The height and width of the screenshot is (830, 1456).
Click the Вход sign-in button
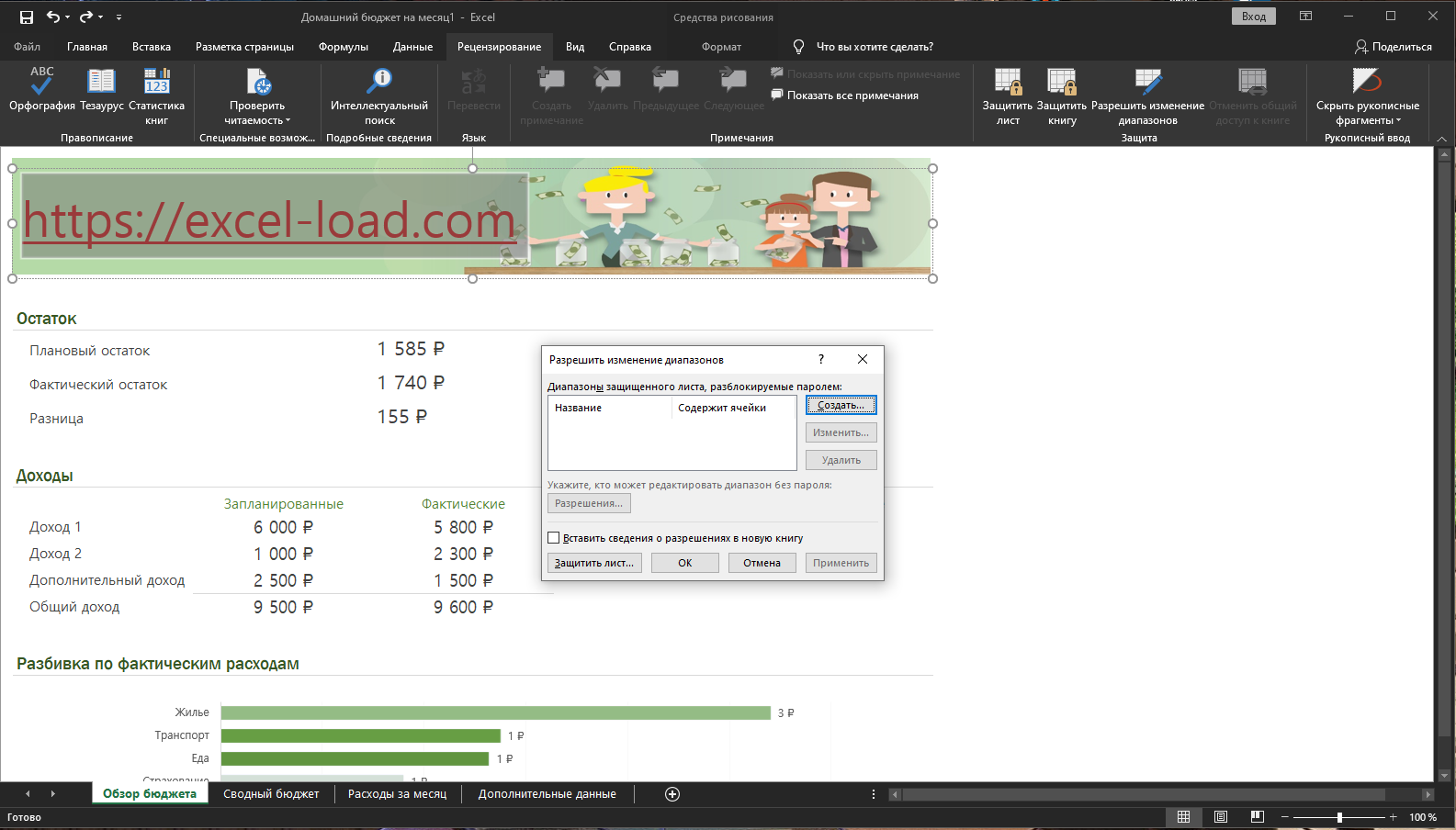click(1253, 17)
